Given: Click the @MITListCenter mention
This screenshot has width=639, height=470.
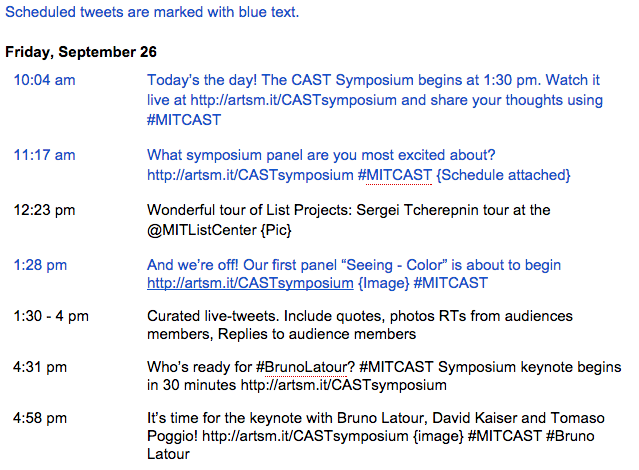Looking at the screenshot, I should tap(202, 230).
